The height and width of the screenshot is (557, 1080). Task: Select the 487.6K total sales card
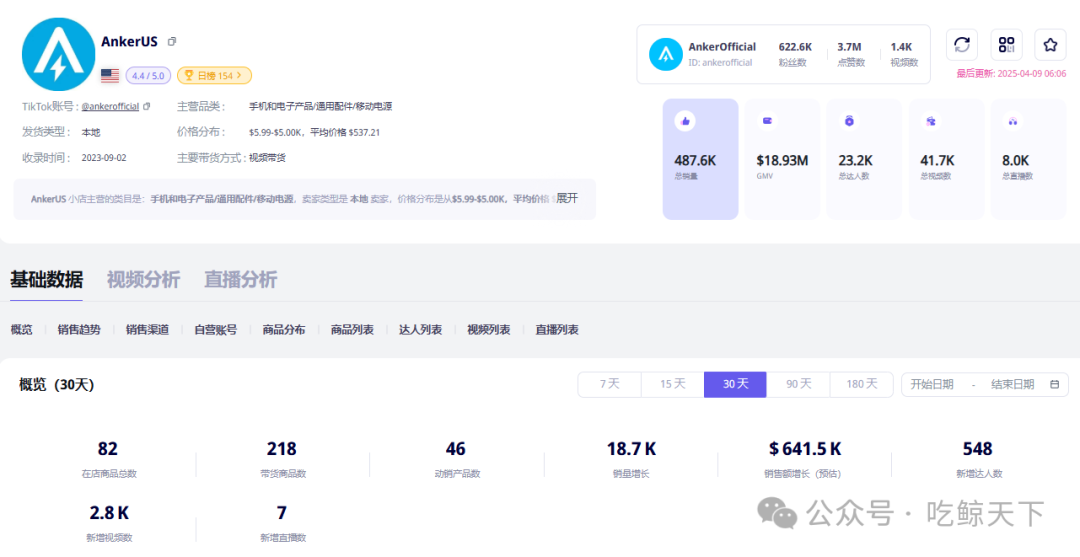[700, 159]
